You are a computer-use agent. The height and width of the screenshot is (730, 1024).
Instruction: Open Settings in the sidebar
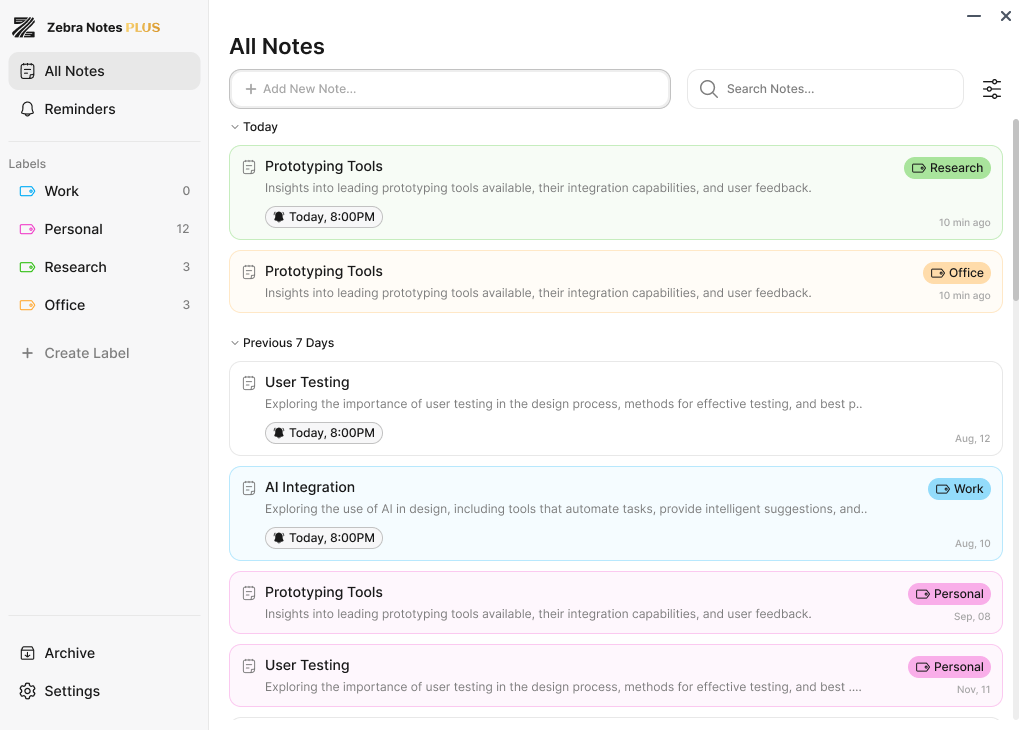click(x=104, y=691)
